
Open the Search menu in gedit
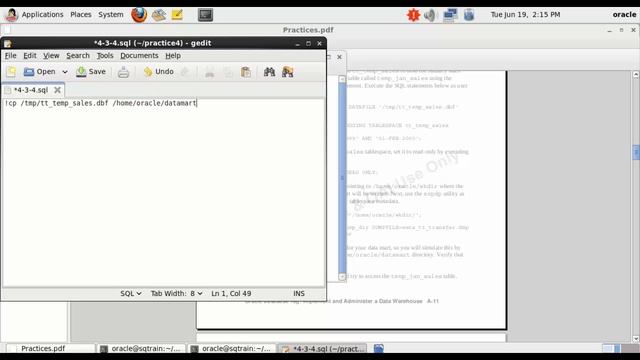(78, 56)
